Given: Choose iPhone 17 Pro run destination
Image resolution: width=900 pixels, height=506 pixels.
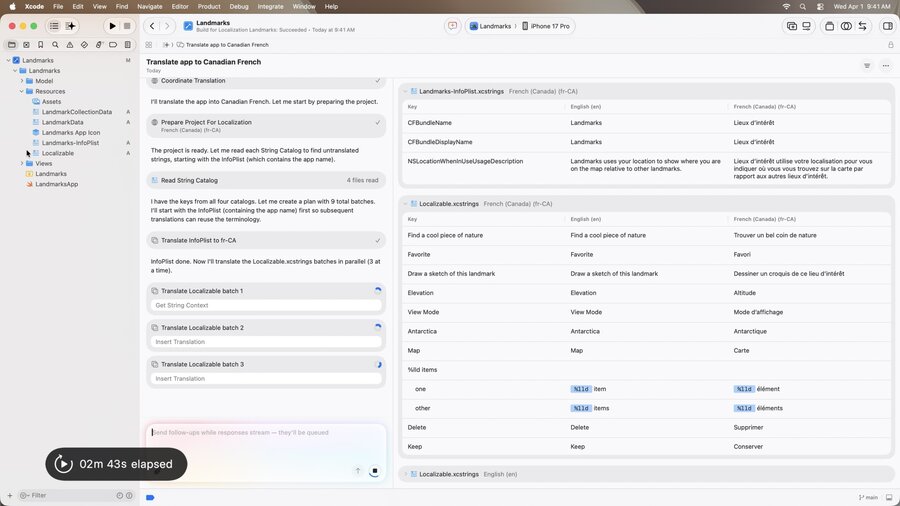Looking at the screenshot, I should point(546,26).
